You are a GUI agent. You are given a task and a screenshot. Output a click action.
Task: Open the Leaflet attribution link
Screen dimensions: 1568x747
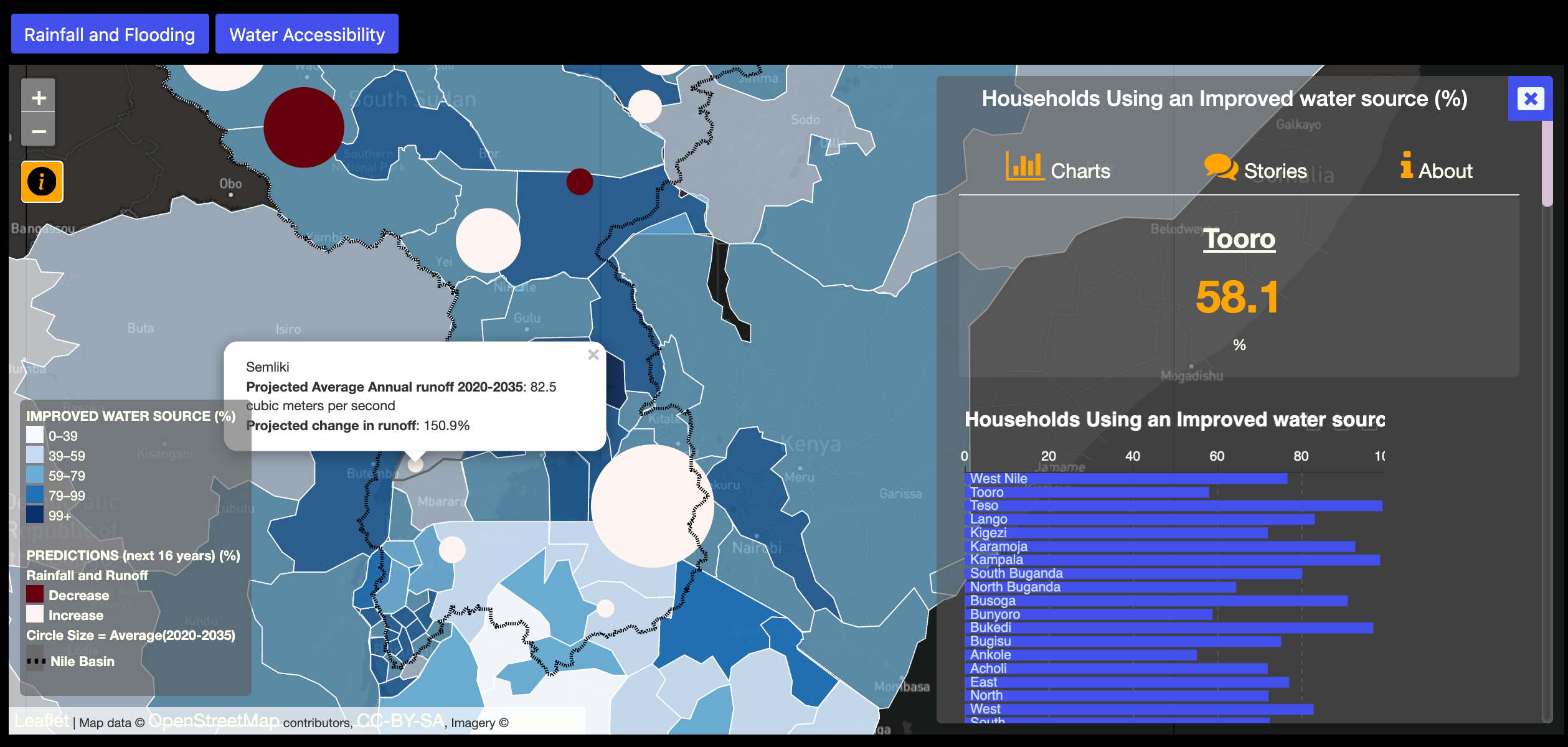coord(41,721)
